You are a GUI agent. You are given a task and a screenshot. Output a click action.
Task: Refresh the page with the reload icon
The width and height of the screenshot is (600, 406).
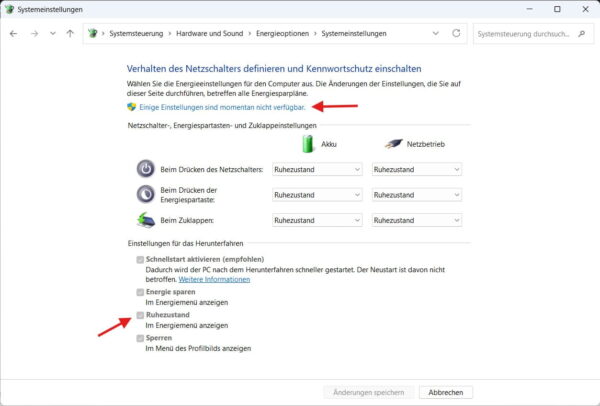pyautogui.click(x=456, y=33)
